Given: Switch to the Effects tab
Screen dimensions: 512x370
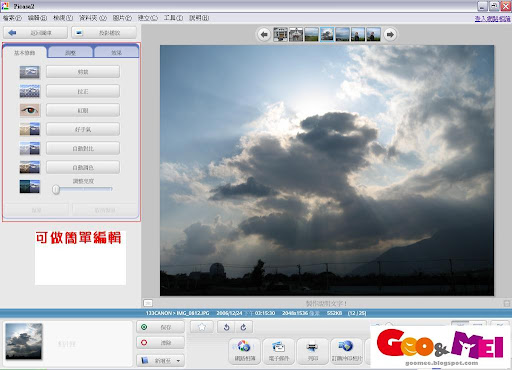Looking at the screenshot, I should tap(116, 53).
